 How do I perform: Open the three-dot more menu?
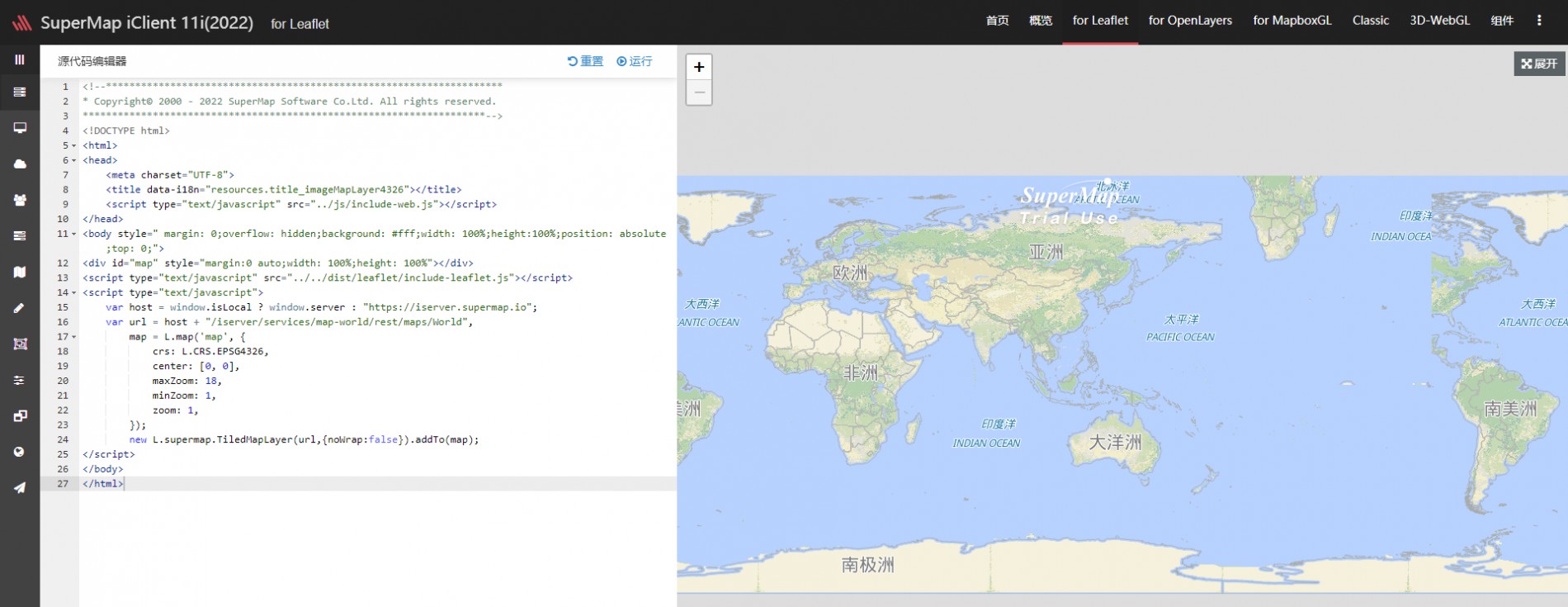pos(1539,21)
